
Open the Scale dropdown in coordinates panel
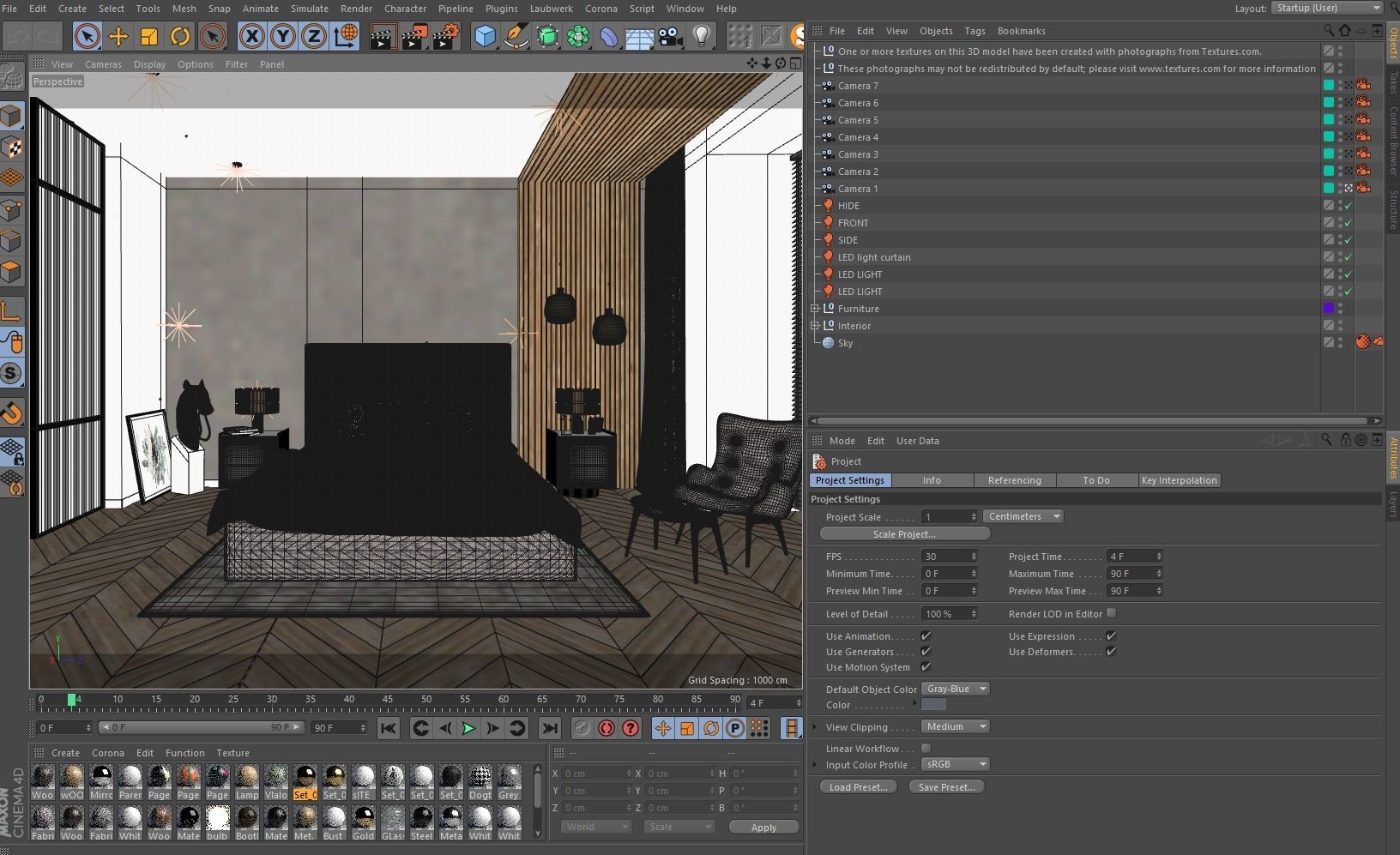click(x=679, y=827)
